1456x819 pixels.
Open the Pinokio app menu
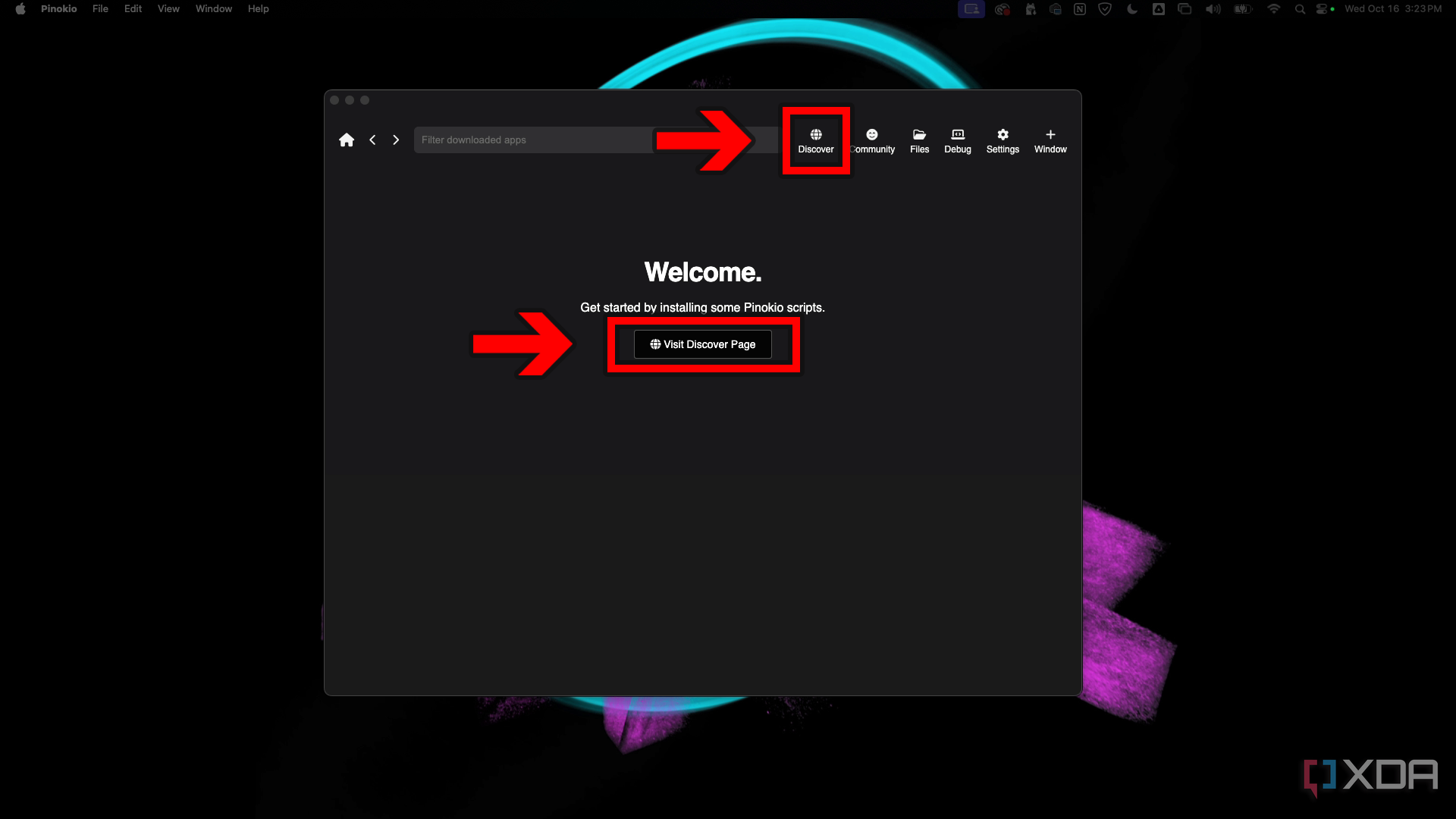point(59,9)
